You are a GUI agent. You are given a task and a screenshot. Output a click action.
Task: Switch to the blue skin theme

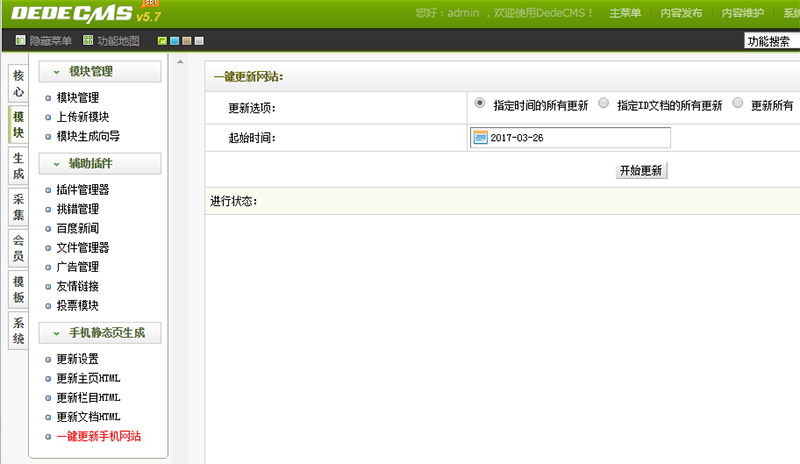(175, 41)
